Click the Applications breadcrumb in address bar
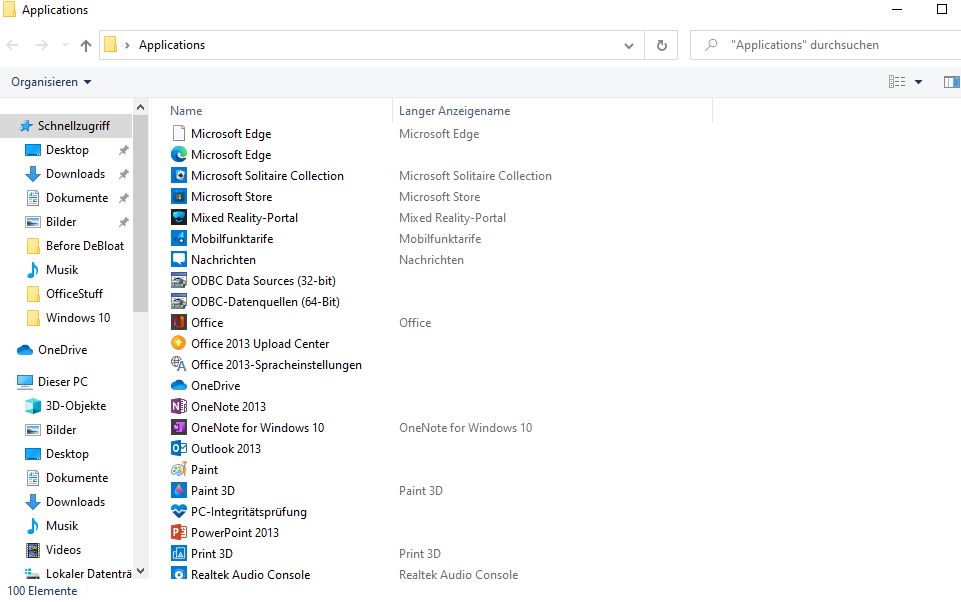 point(172,45)
